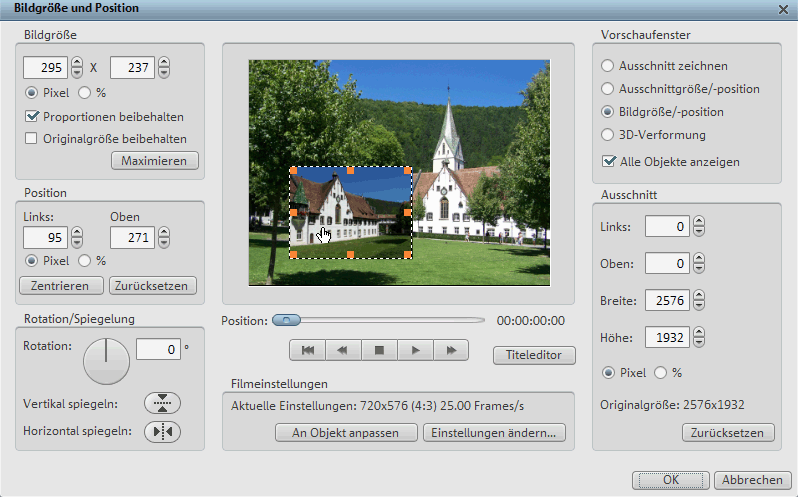Toggle Proportionen beibehalten checkbox
Image resolution: width=798 pixels, height=497 pixels.
[x=32, y=116]
